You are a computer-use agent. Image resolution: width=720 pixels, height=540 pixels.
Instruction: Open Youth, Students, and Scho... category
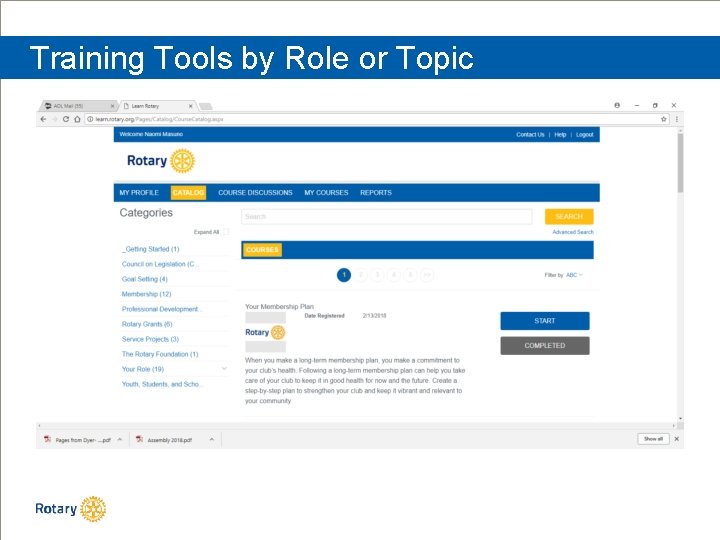click(162, 384)
